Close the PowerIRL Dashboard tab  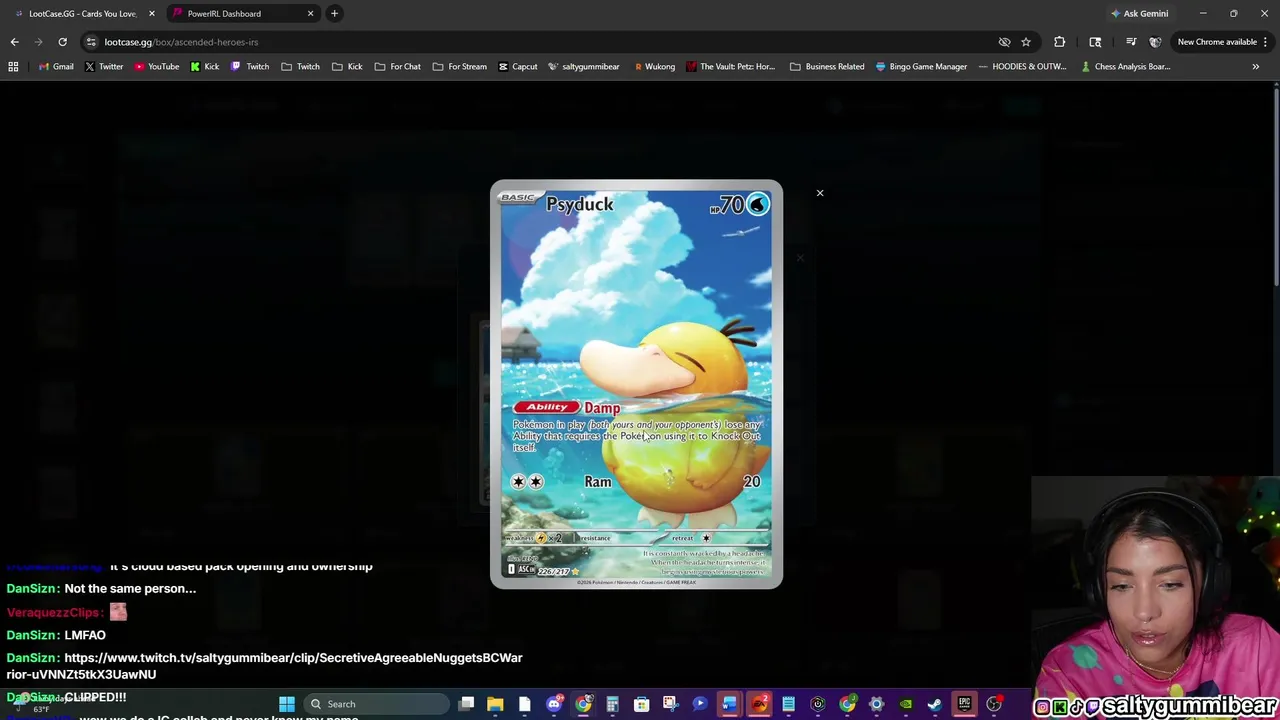click(x=310, y=13)
